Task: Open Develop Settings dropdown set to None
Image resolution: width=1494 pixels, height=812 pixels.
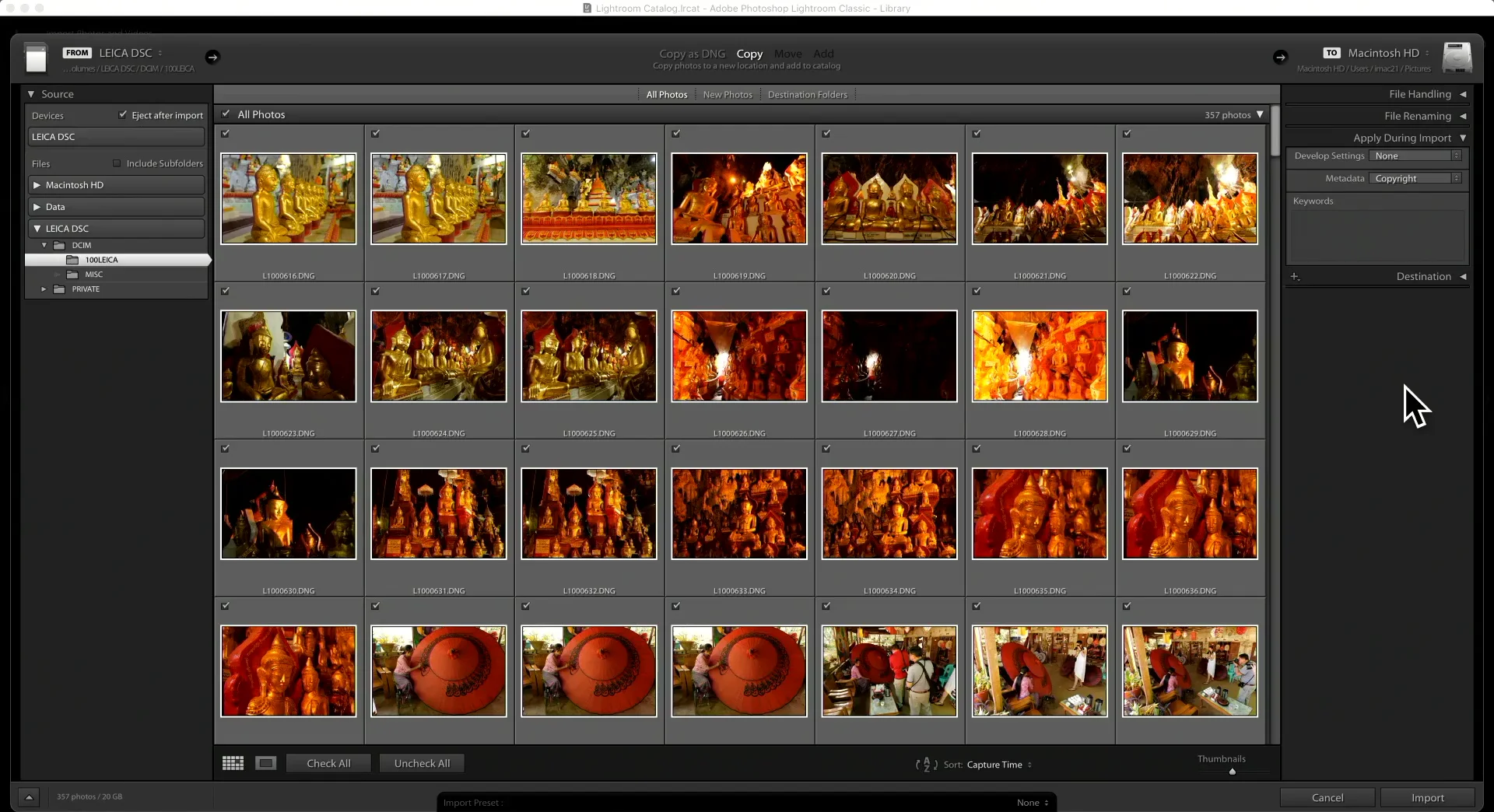Action: click(x=1415, y=156)
